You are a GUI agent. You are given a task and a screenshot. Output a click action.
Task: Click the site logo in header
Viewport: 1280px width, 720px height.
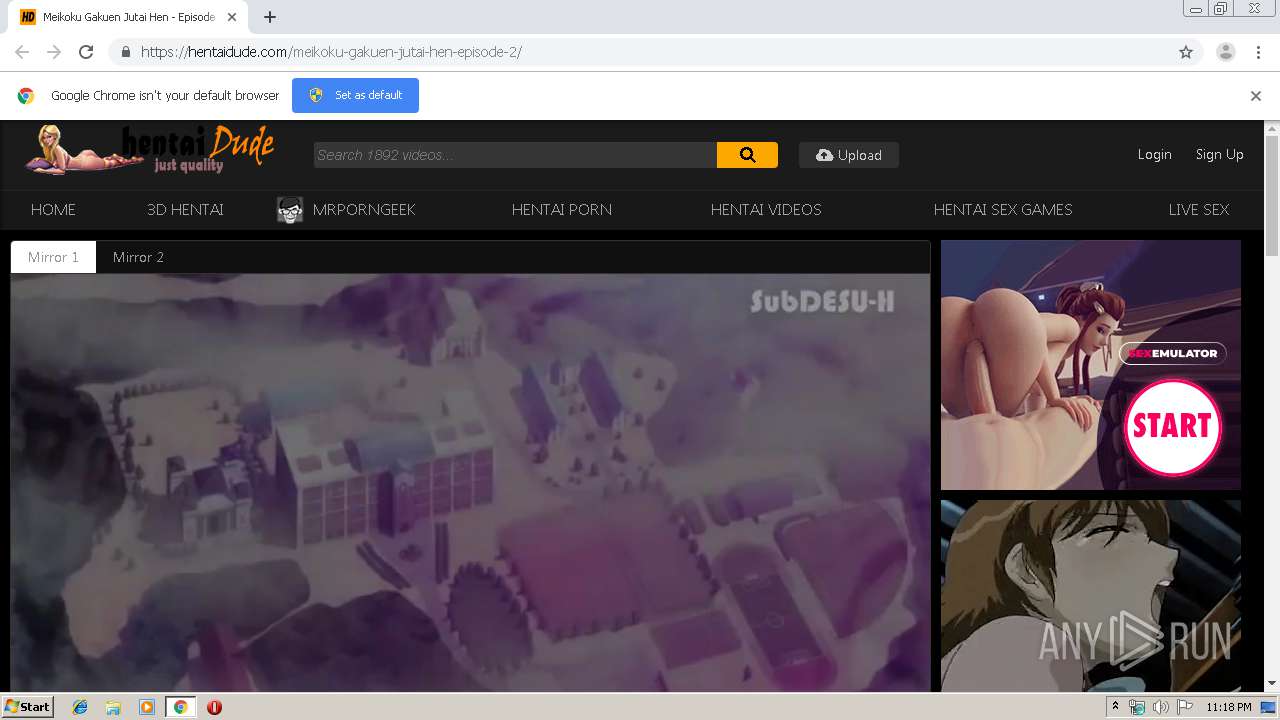150,150
